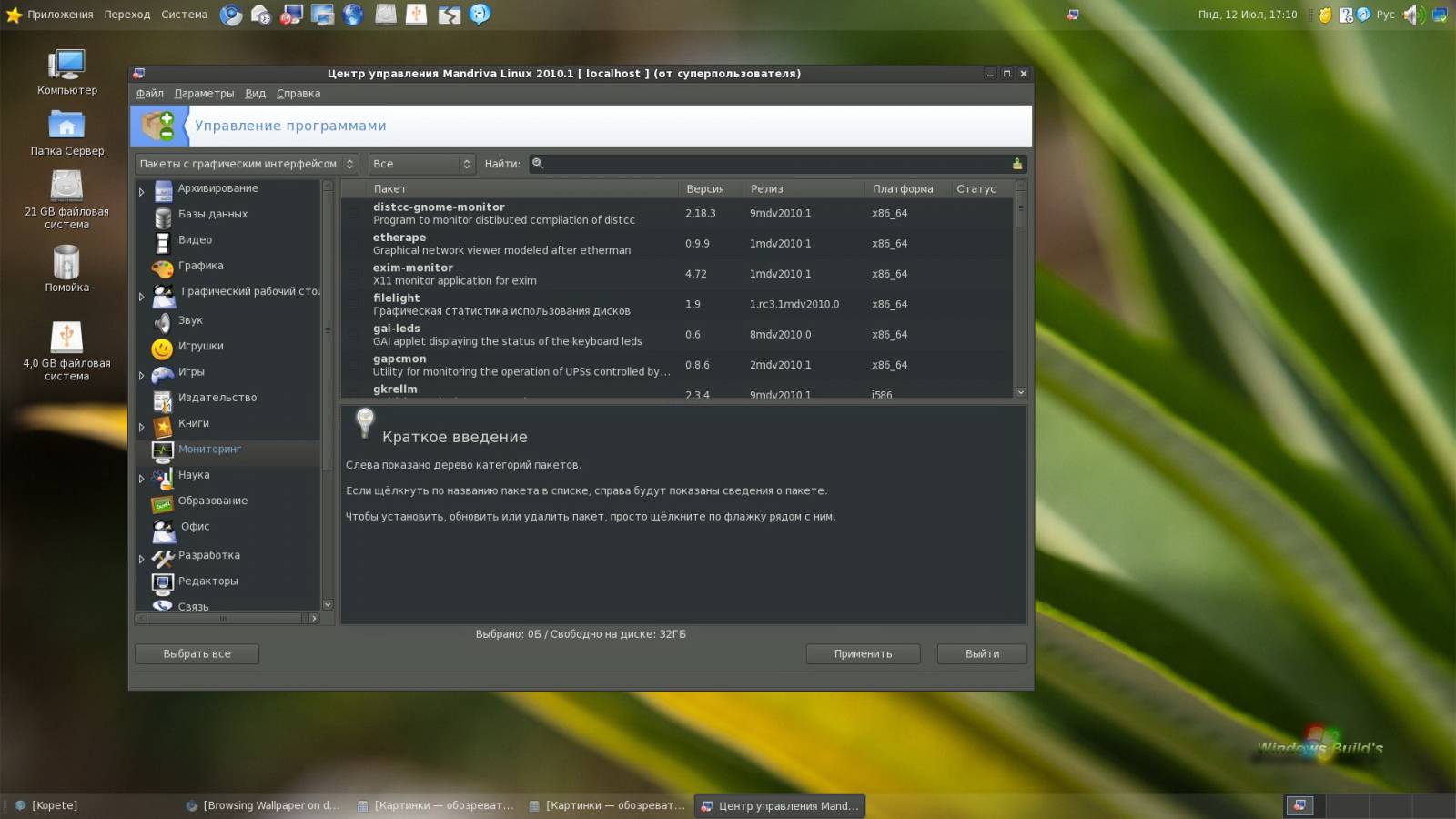This screenshot has height=819, width=1456.
Task: Tick the checkbox for exim-monitor package
Action: [354, 274]
